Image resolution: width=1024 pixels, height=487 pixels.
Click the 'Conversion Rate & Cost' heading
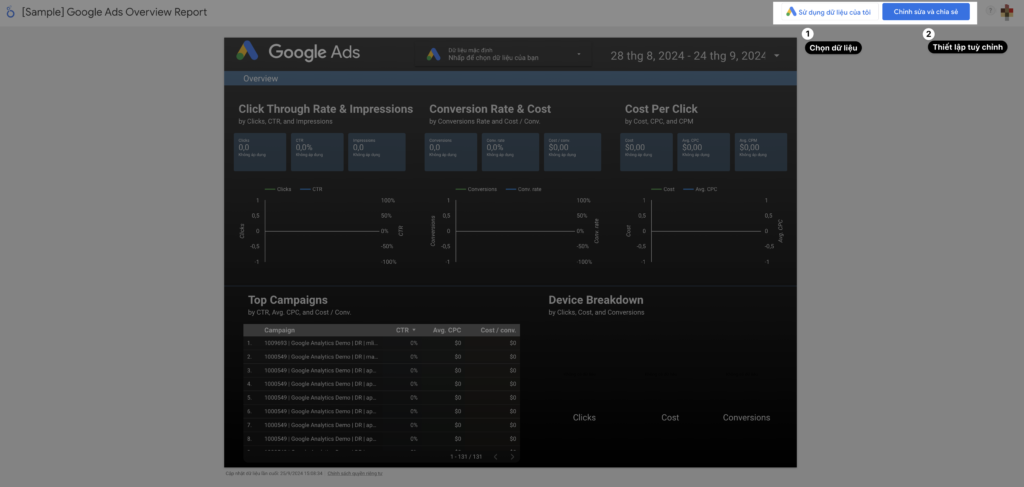click(490, 109)
